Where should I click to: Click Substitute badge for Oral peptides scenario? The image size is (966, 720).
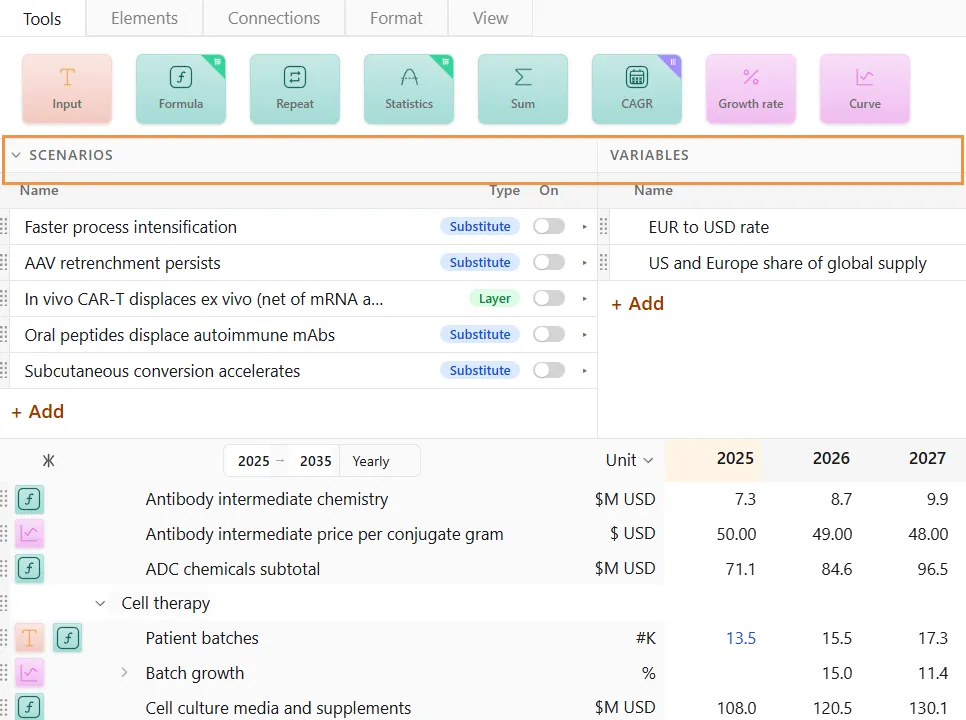[x=479, y=334]
